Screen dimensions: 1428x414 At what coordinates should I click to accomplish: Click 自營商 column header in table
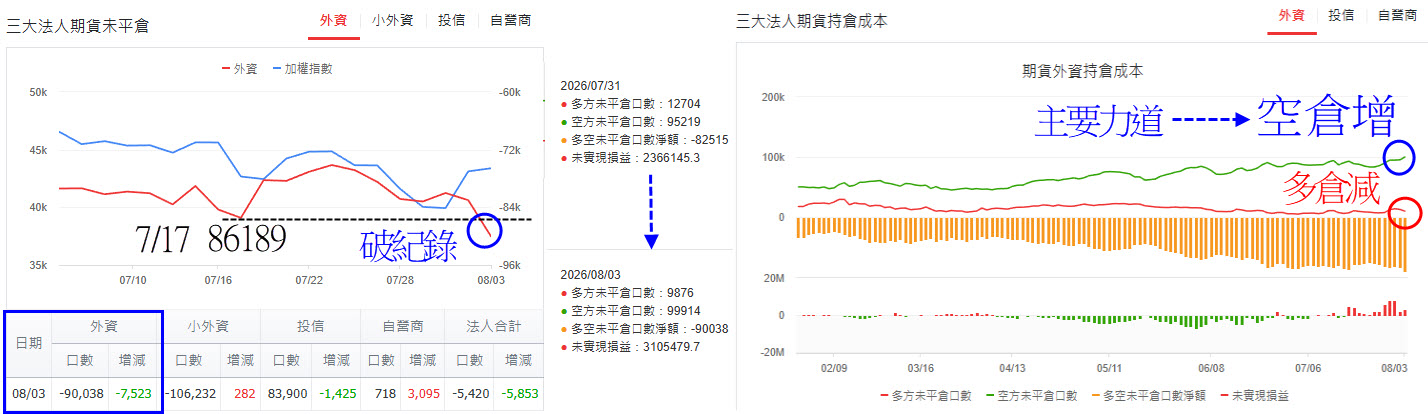402,325
